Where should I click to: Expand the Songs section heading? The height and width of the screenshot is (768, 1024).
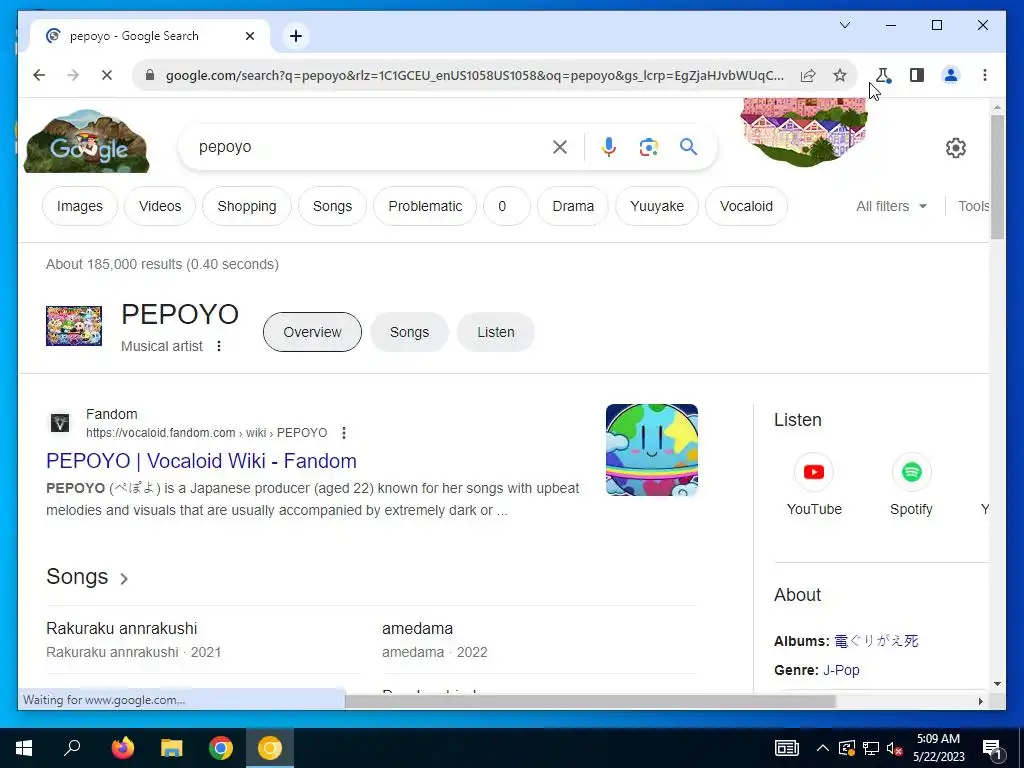pos(87,577)
